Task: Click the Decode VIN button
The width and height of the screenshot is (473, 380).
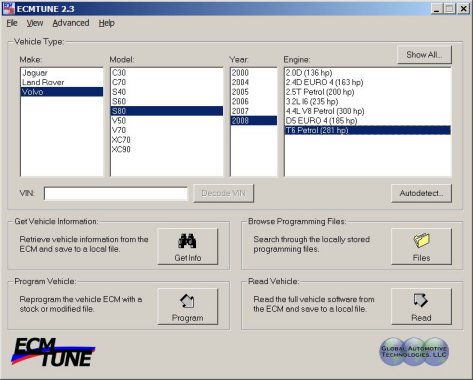Action: coord(223,193)
